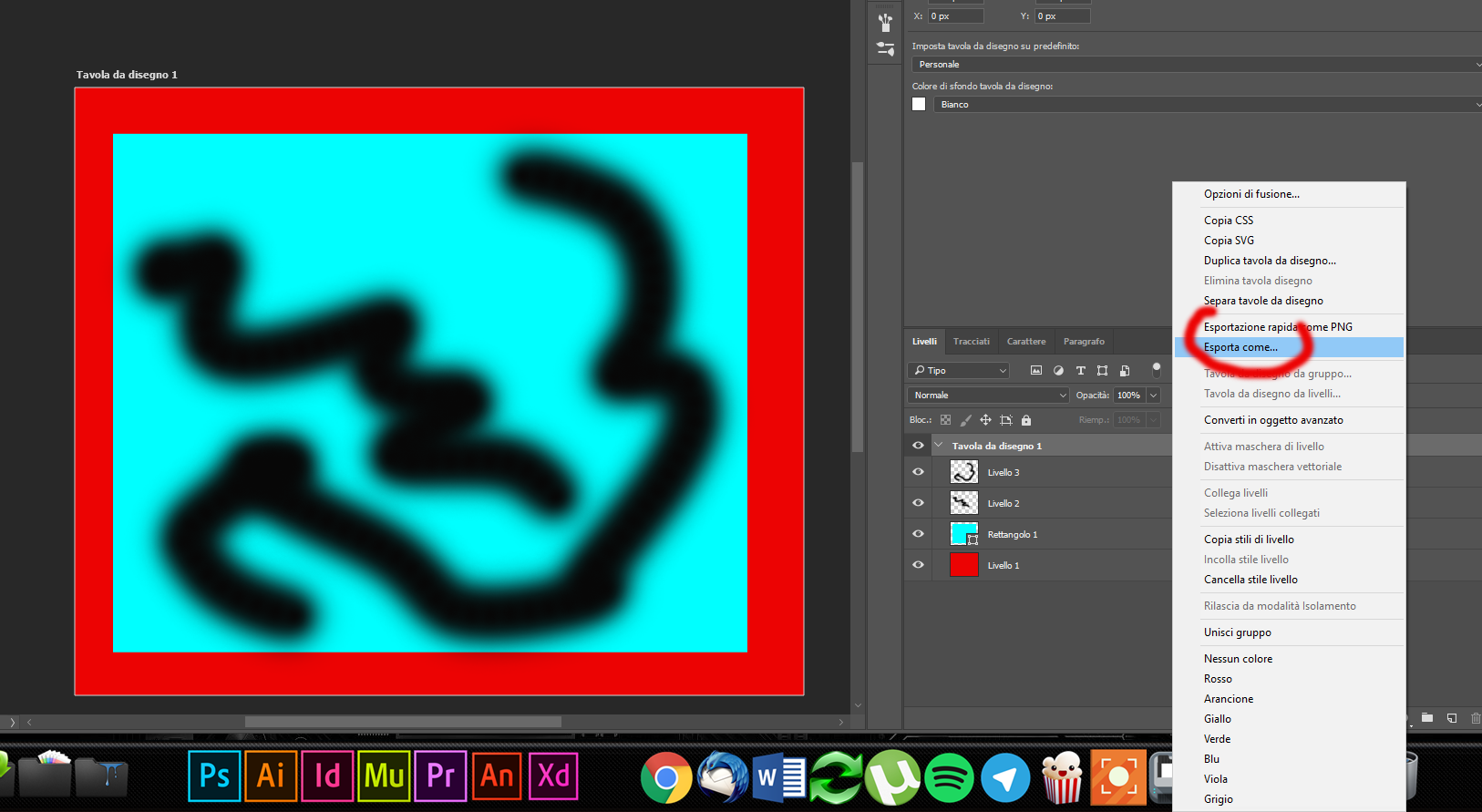This screenshot has width=1482, height=812.
Task: Open the Tipo layer filter dropdown
Action: pos(958,370)
